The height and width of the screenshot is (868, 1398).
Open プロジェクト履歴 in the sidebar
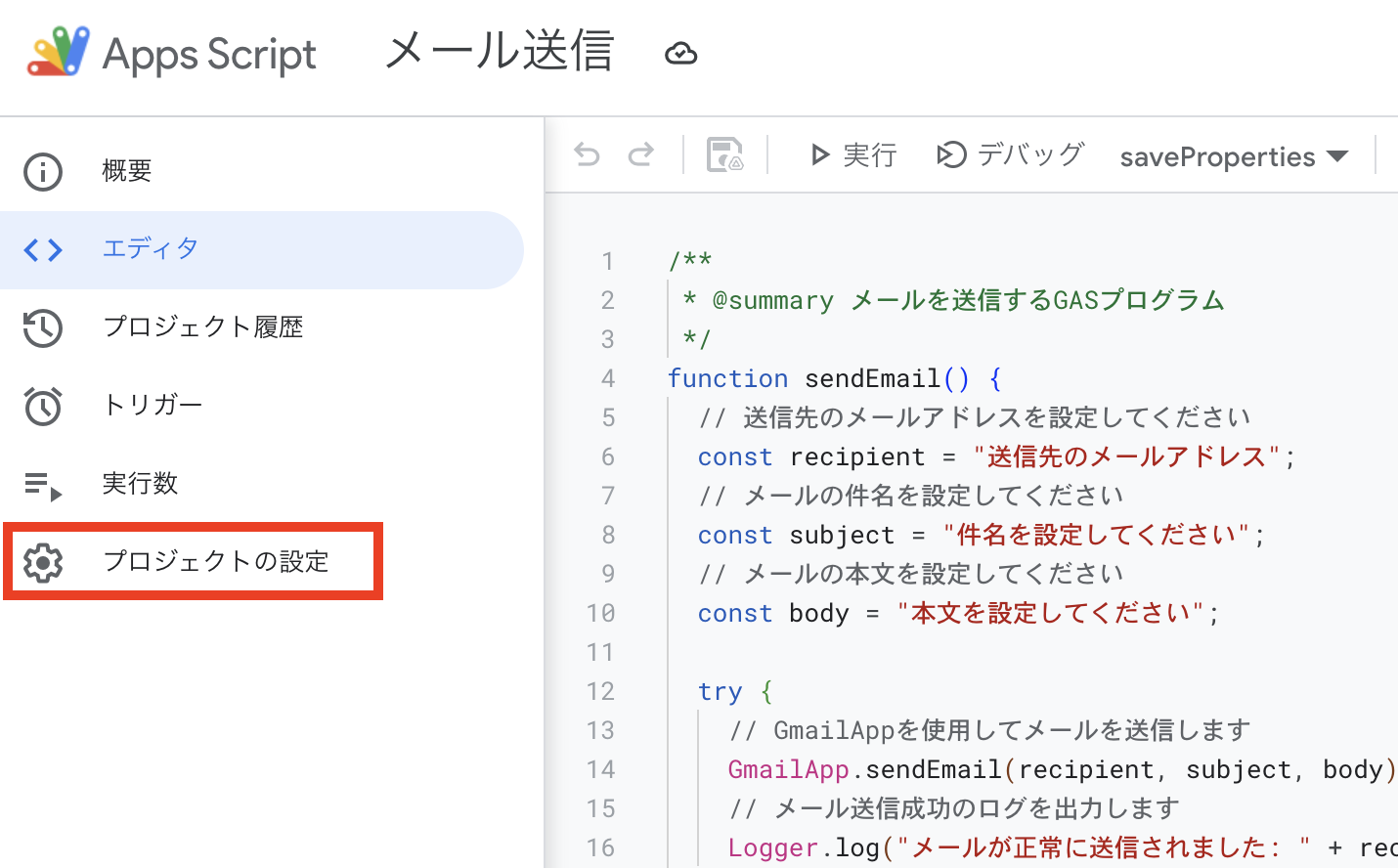(262, 327)
